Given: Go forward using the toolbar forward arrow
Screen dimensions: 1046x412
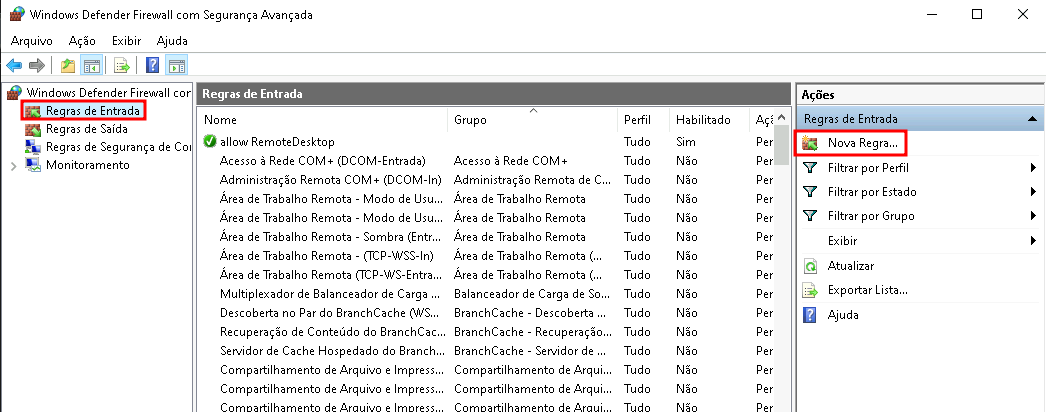Looking at the screenshot, I should tap(37, 65).
